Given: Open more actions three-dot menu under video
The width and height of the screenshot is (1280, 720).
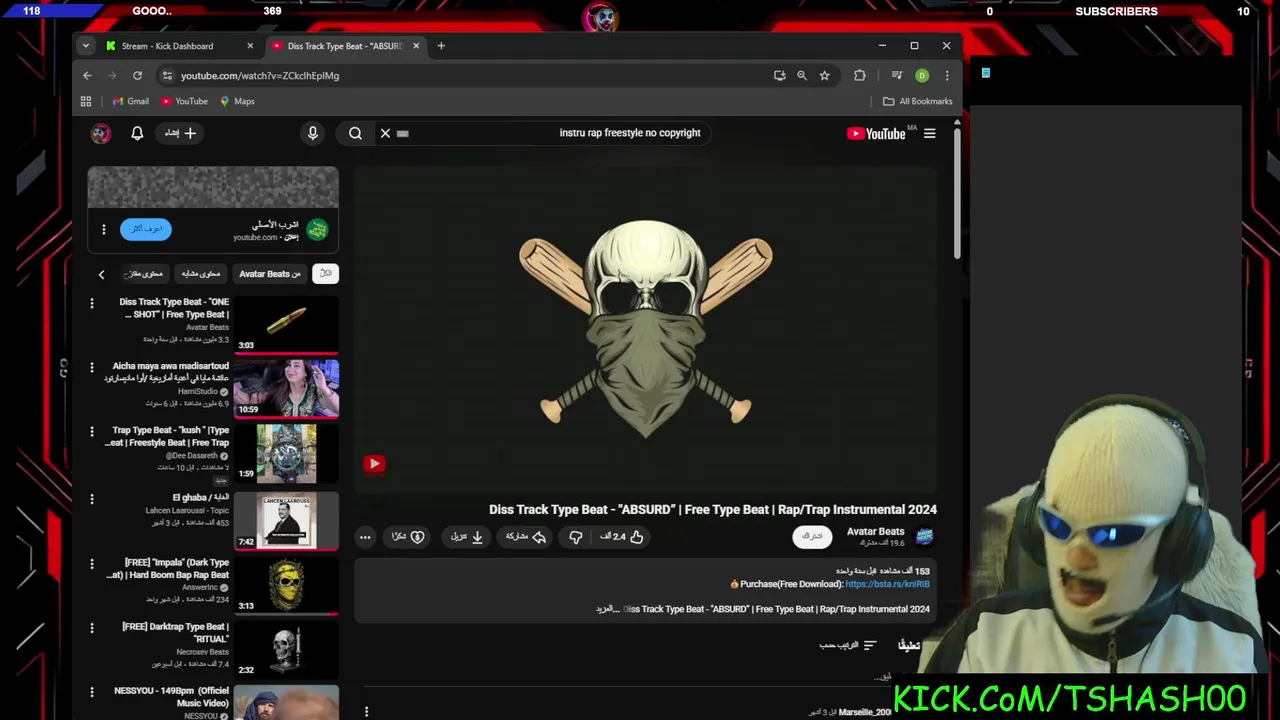Looking at the screenshot, I should (x=365, y=537).
